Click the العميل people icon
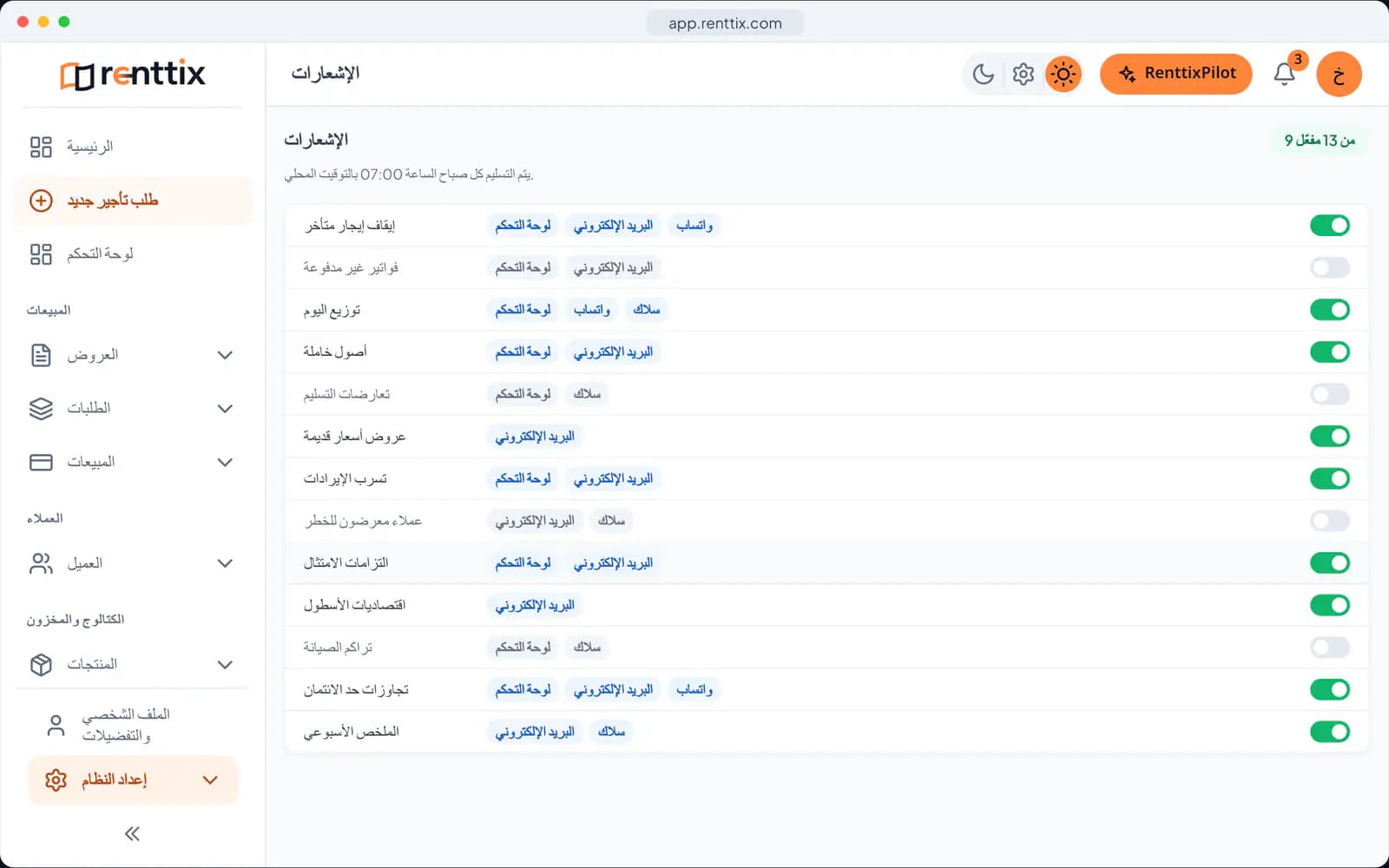This screenshot has width=1389, height=868. point(41,563)
